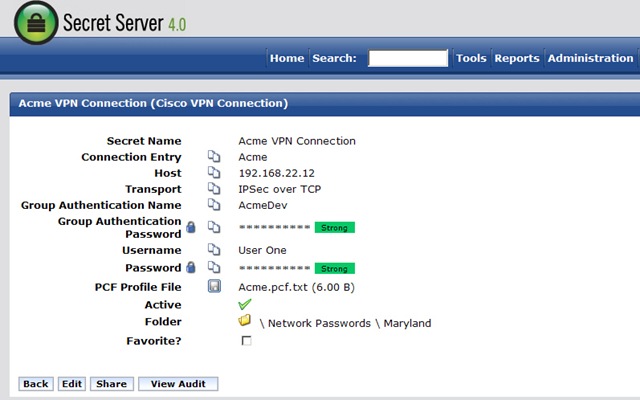Open the Home menu item
The width and height of the screenshot is (640, 400).
287,58
